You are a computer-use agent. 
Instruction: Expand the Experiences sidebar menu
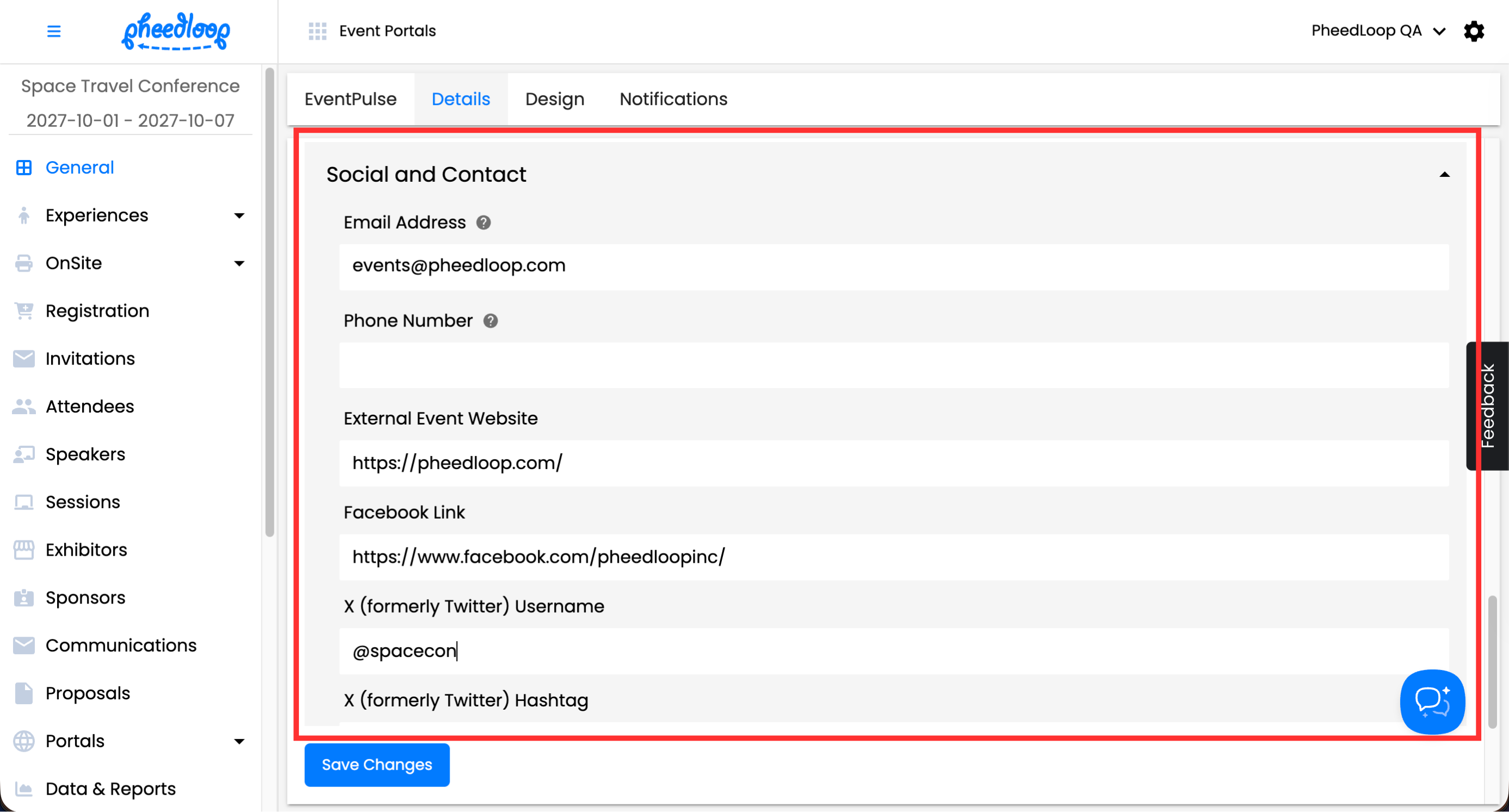pyautogui.click(x=239, y=216)
